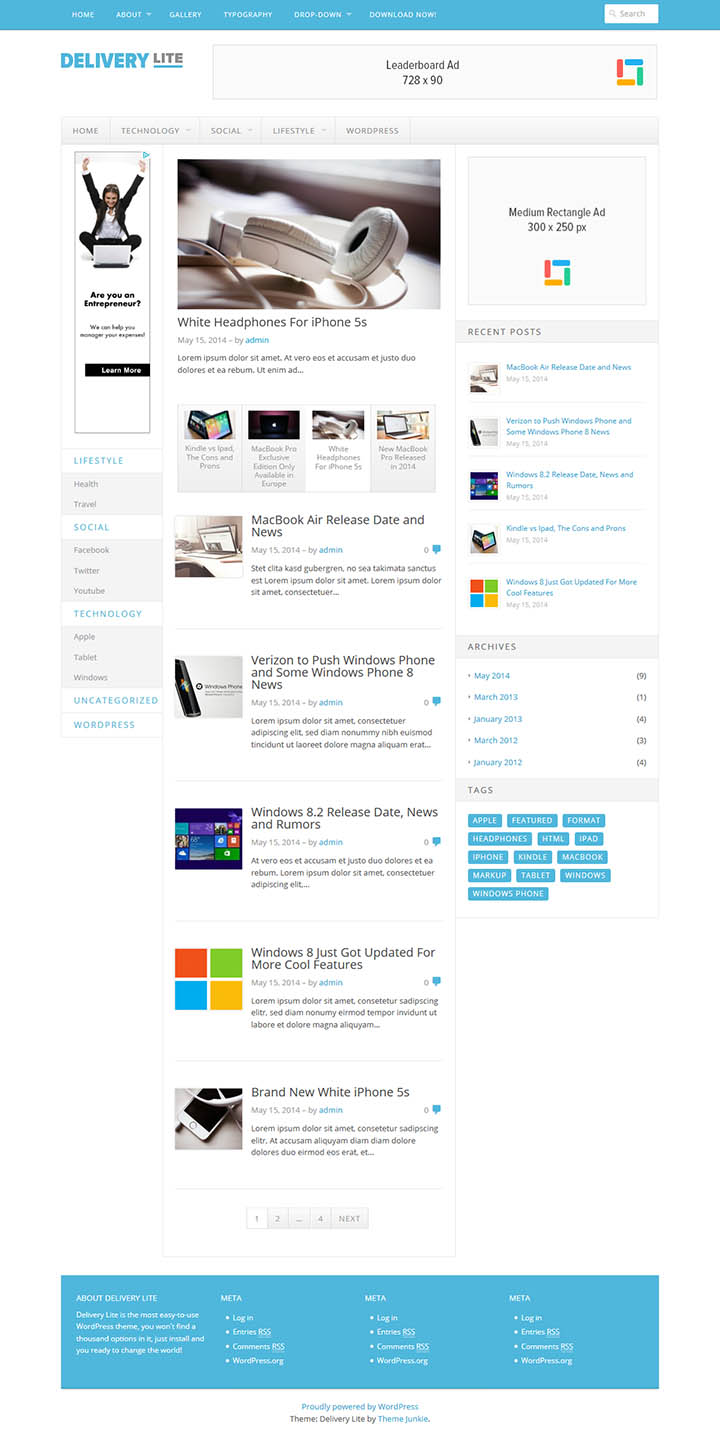The width and height of the screenshot is (720, 1443).
Task: Open White Headphones For iPhone 5s title
Action: [272, 322]
